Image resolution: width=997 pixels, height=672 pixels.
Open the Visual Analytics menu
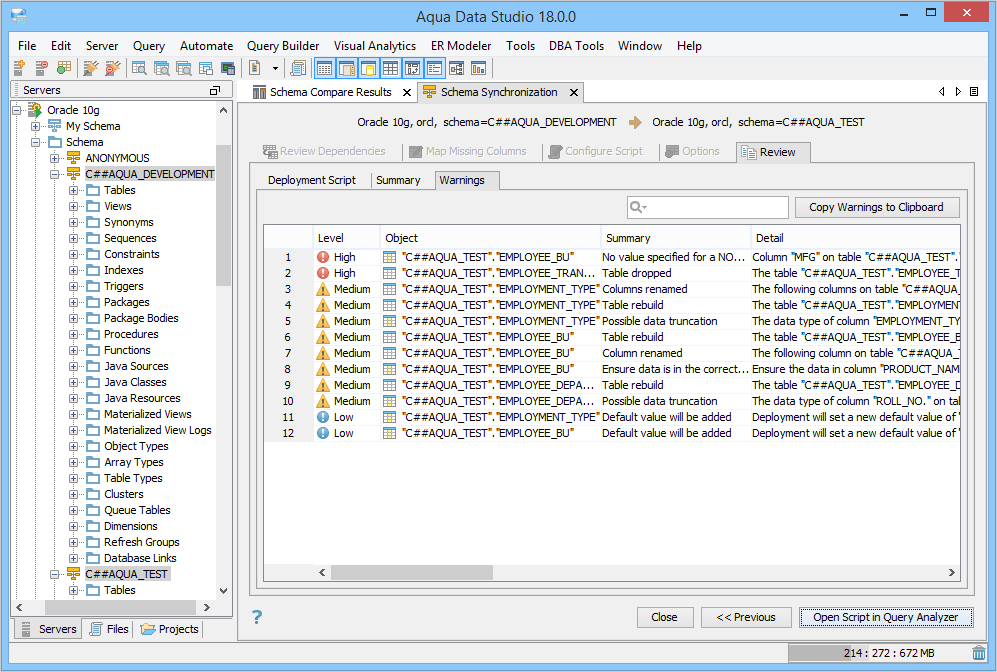click(375, 46)
